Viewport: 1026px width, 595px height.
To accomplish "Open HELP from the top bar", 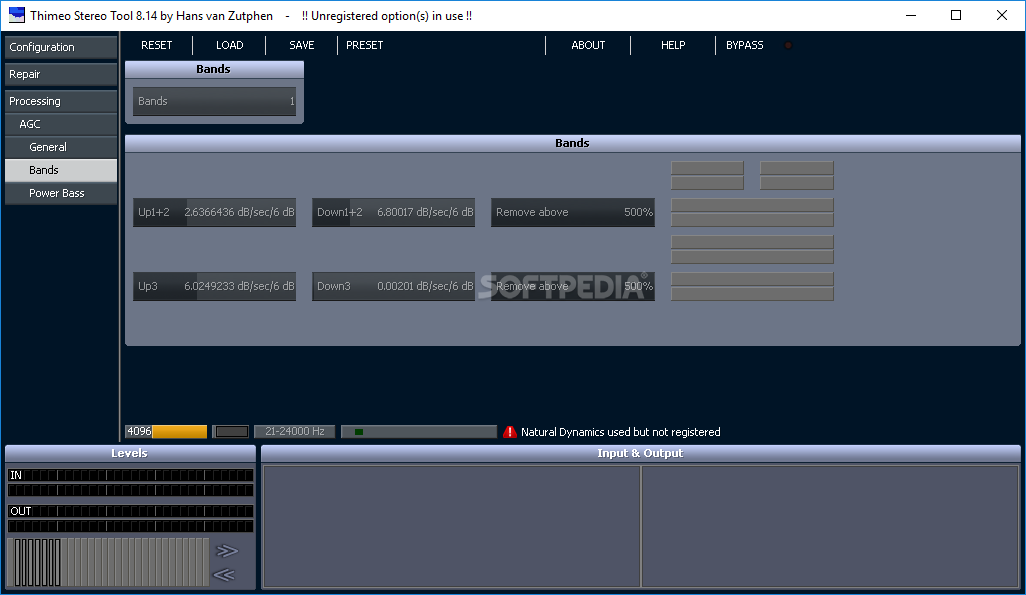I will tap(673, 45).
